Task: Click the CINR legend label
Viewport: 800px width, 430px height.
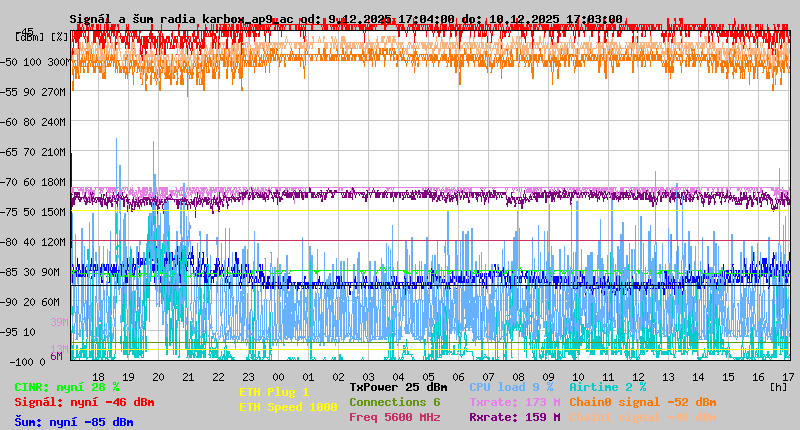Action: tap(67, 387)
